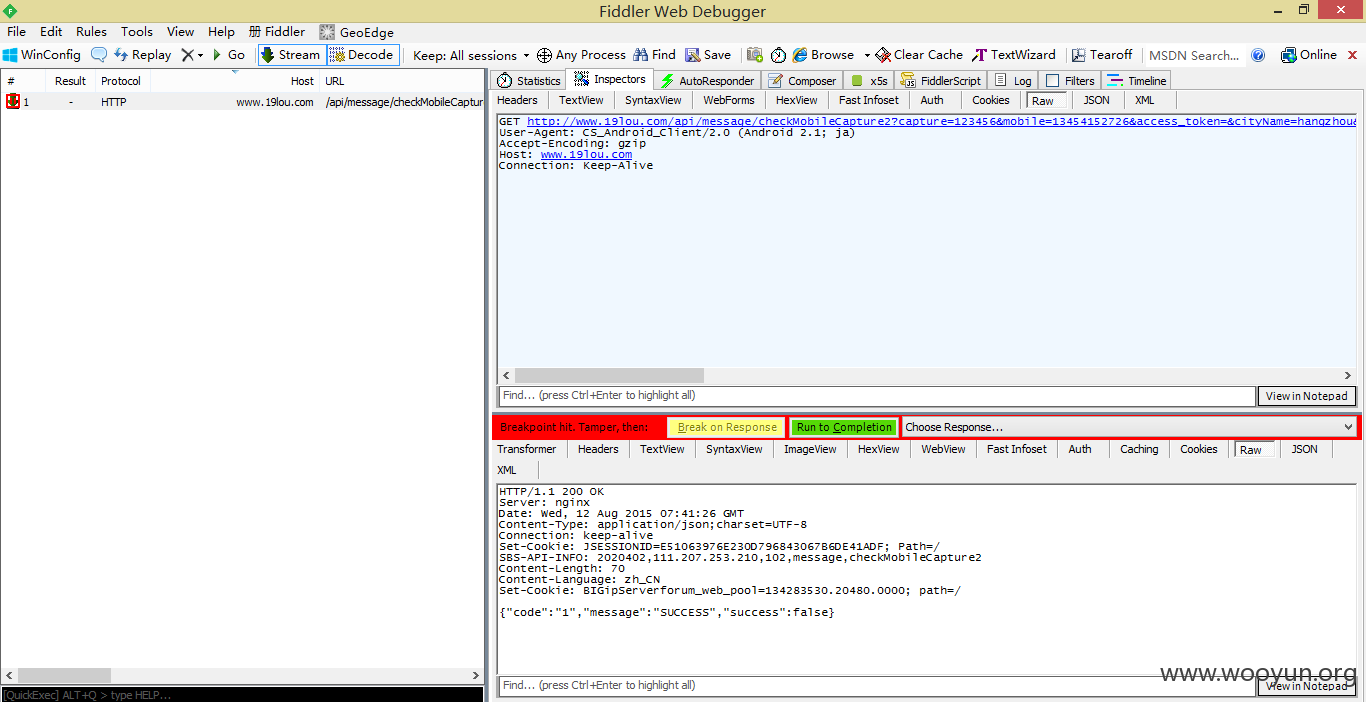Image resolution: width=1366 pixels, height=702 pixels.
Task: Open the Timeline tab
Action: click(1136, 81)
